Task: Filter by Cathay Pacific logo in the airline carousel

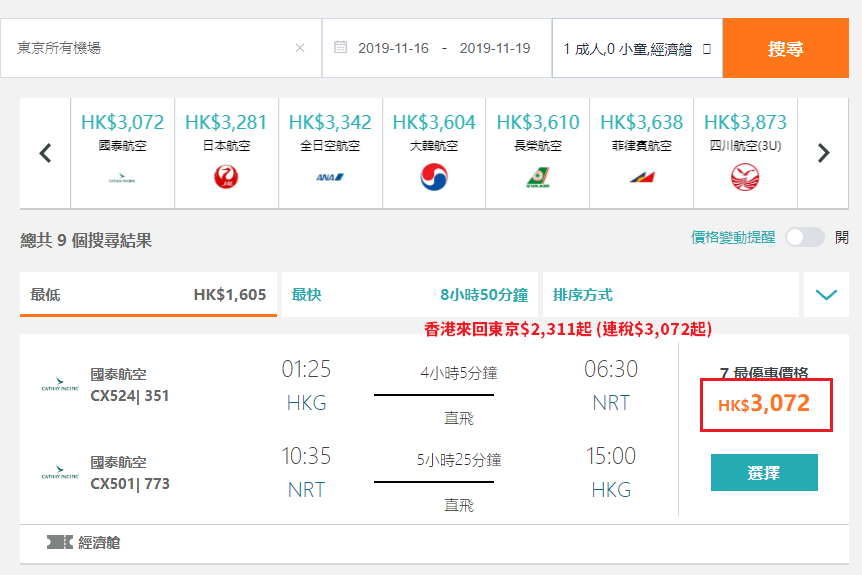Action: (x=122, y=178)
